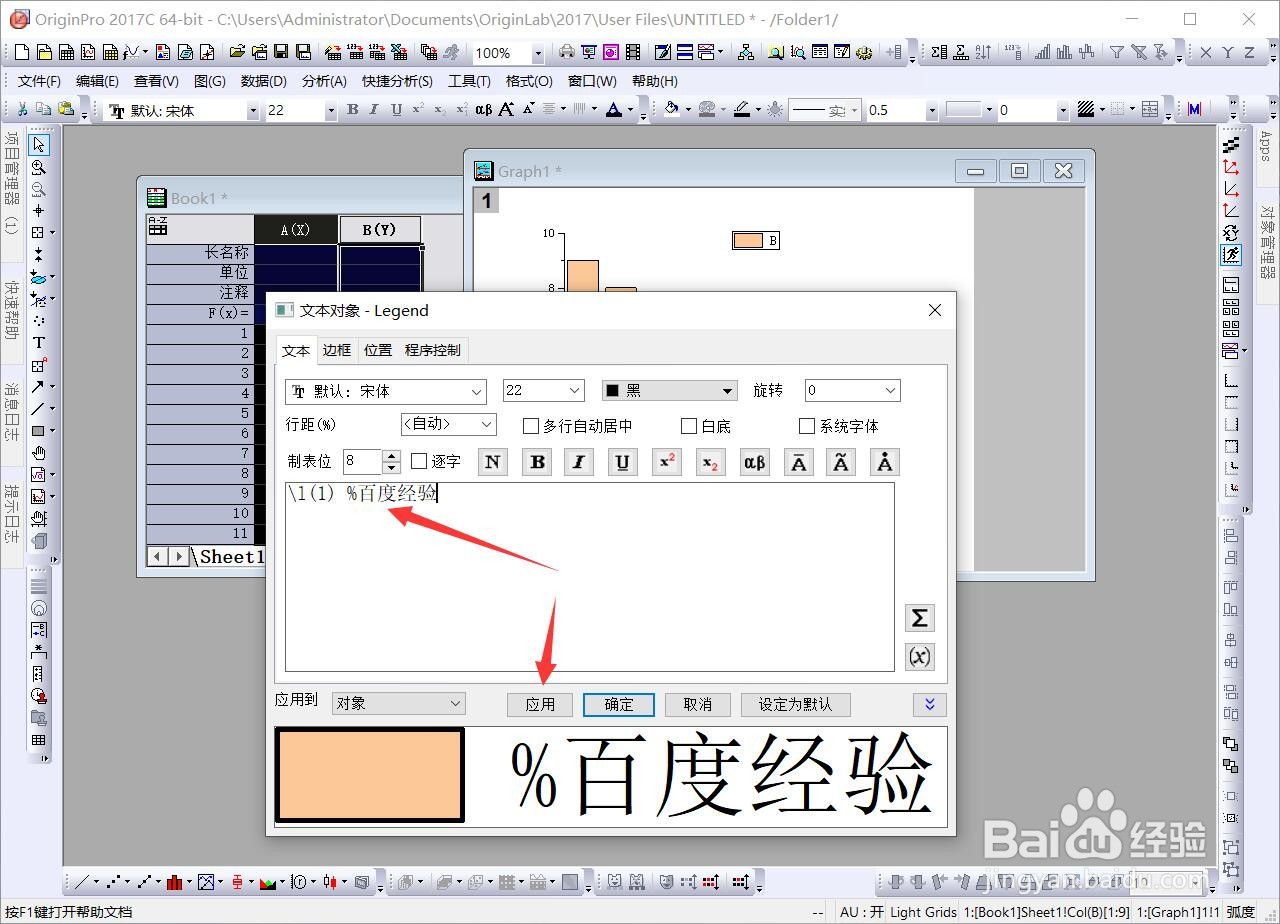
Task: Click the line color pen icon in toolbar
Action: [x=742, y=109]
